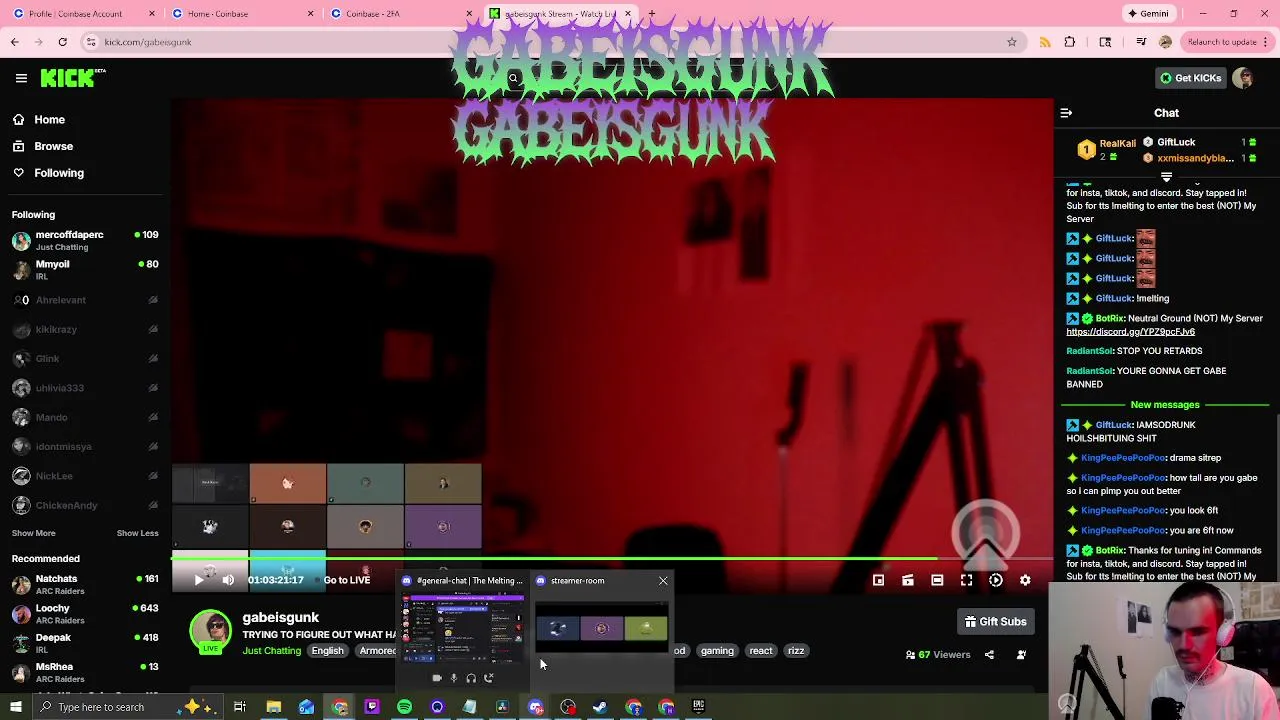Click Get KICKs button
This screenshot has height=720, width=1280.
click(1190, 78)
